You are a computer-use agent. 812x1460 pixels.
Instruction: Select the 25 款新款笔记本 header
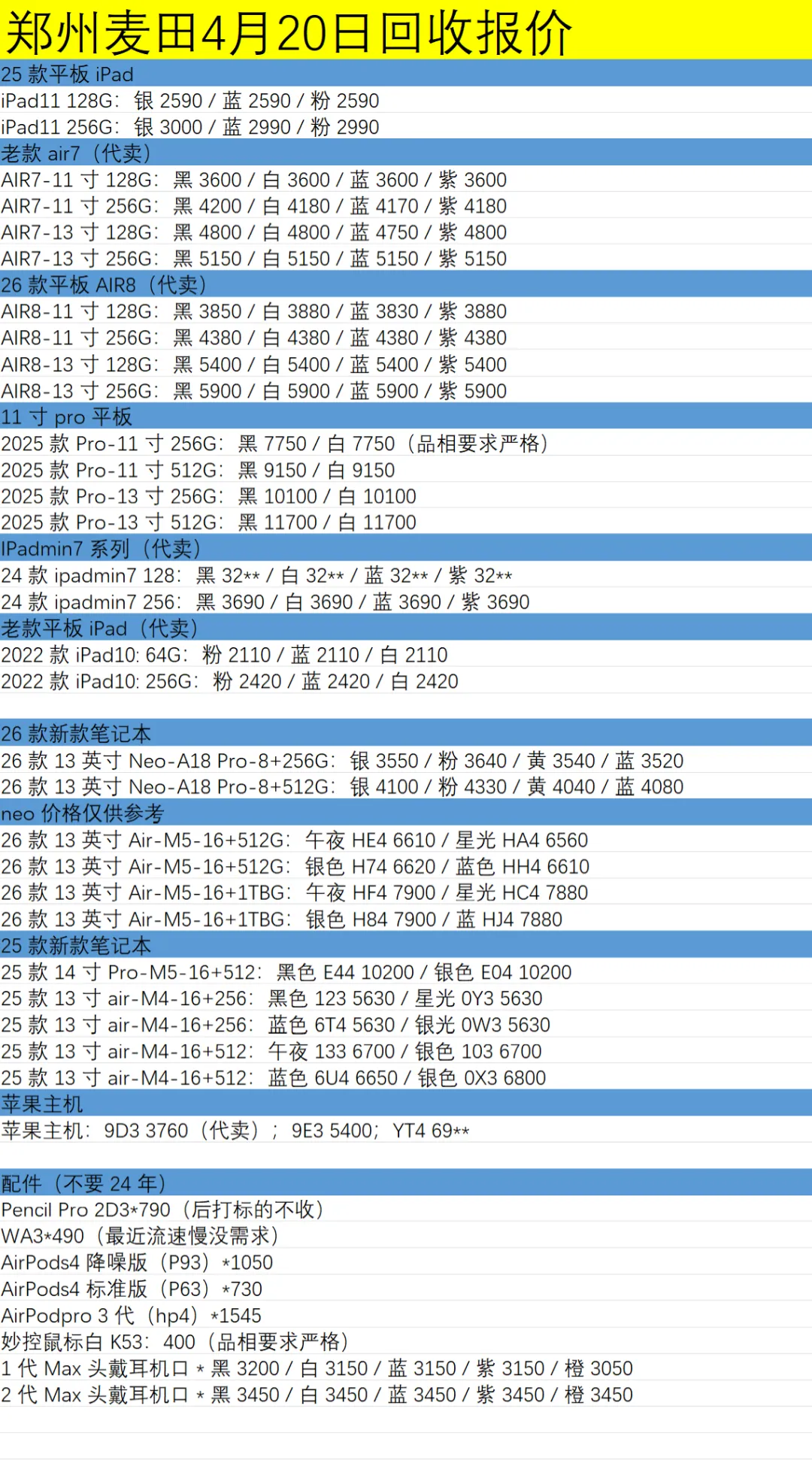(x=406, y=944)
